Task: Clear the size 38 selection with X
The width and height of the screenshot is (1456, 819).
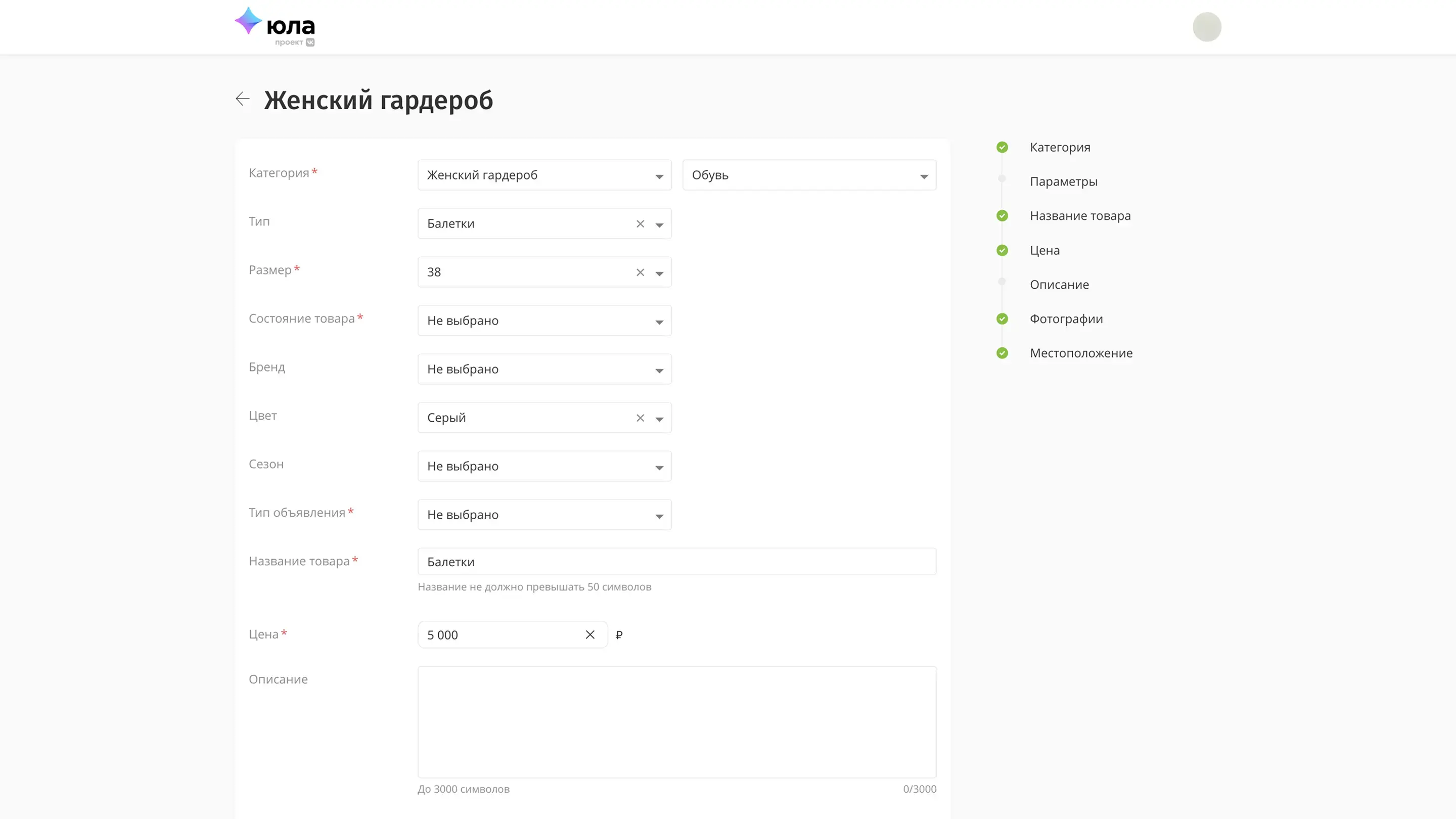Action: 640,272
